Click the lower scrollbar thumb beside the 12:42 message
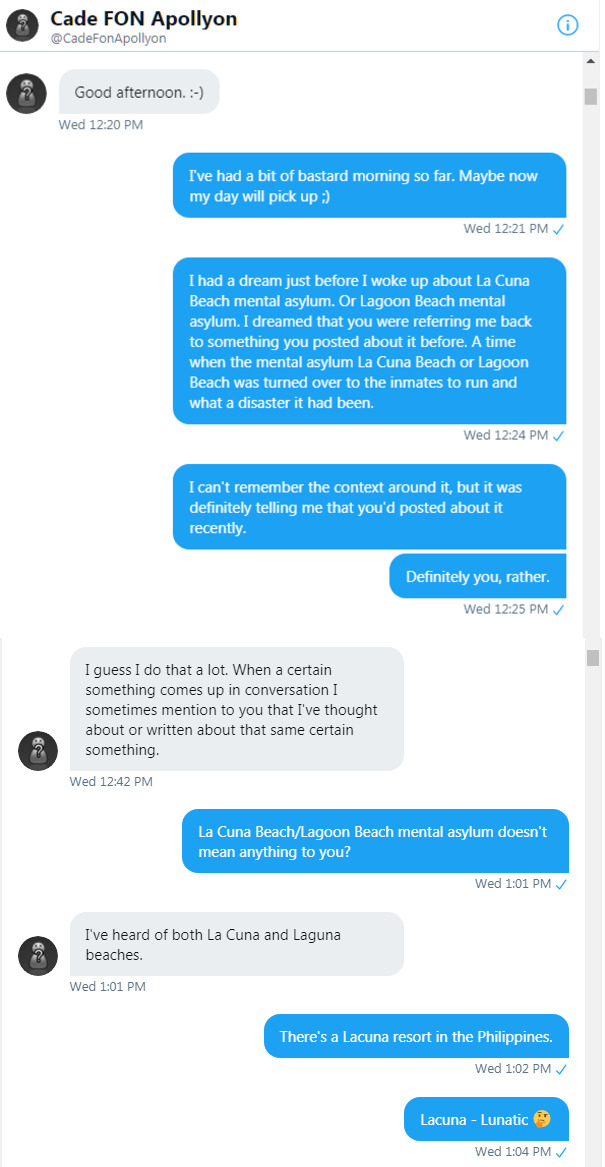The image size is (605, 1167). [x=591, y=657]
